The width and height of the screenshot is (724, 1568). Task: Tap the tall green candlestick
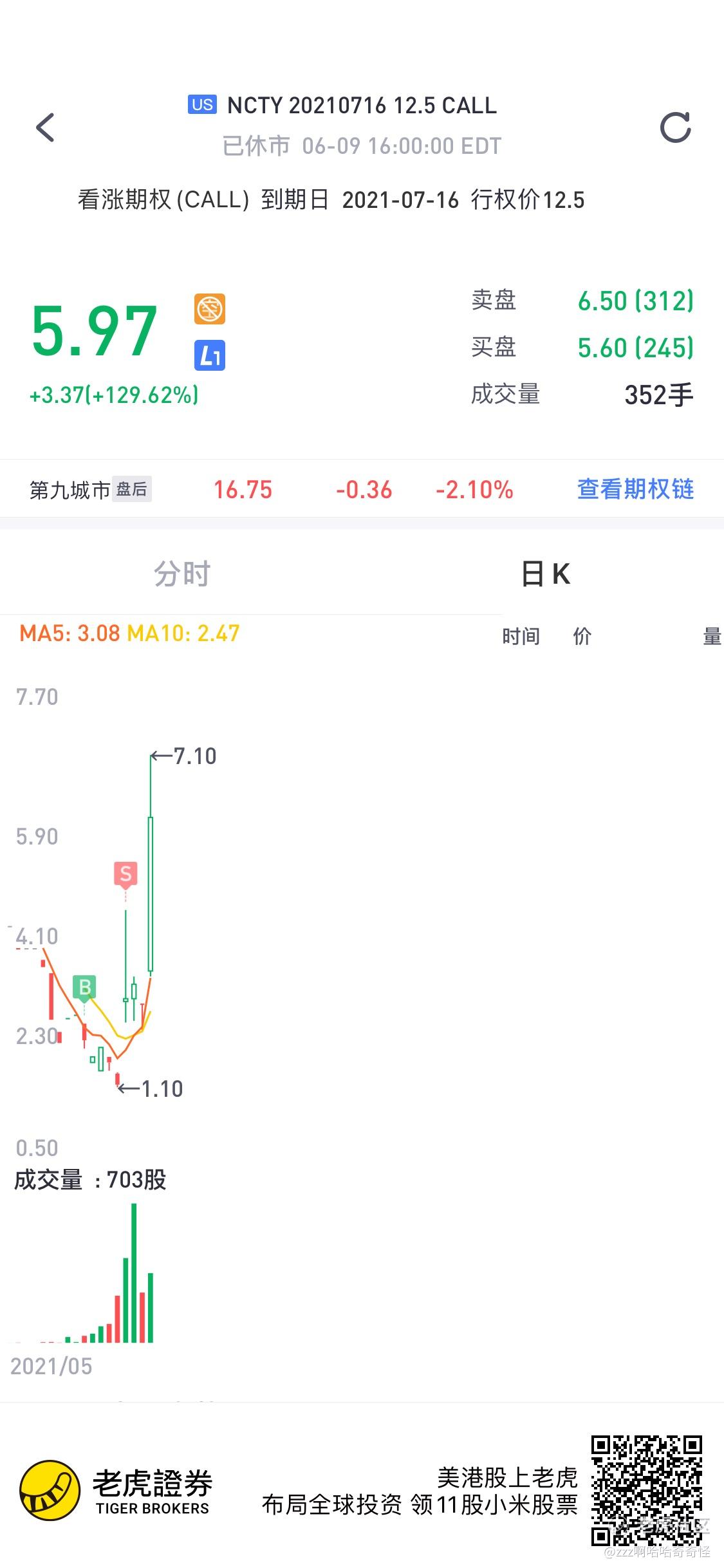(x=151, y=895)
